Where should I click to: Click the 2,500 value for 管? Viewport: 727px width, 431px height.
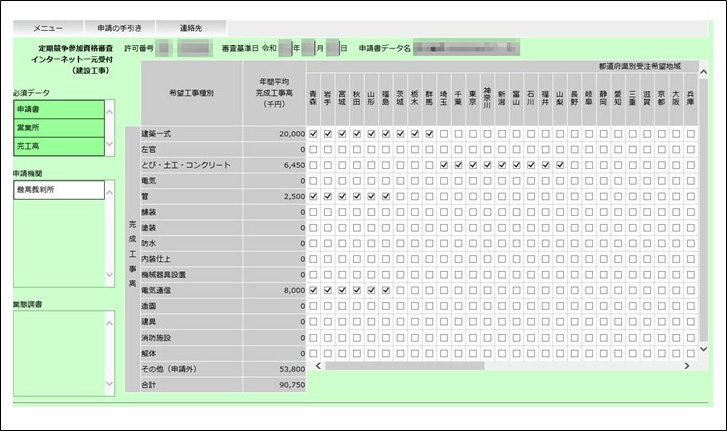tap(294, 196)
